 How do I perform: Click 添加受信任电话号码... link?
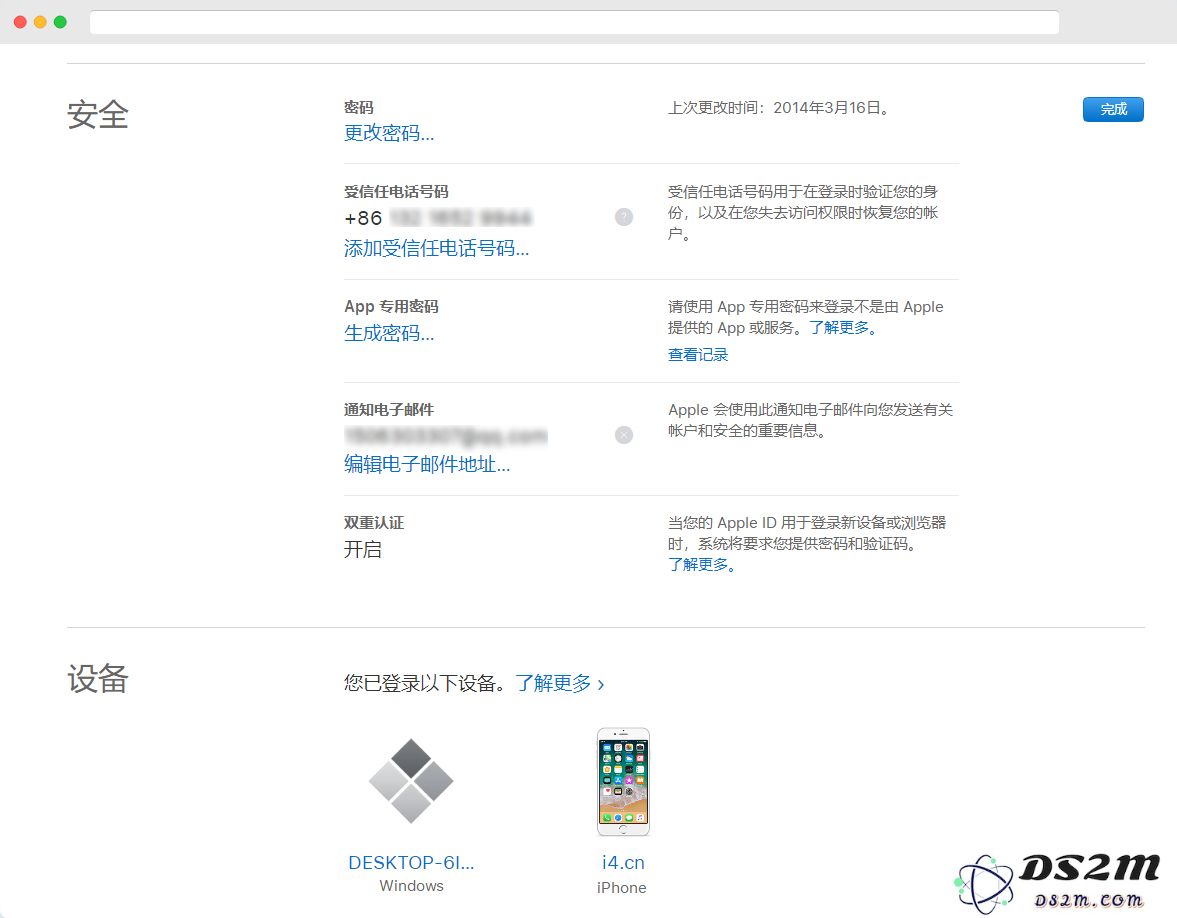(x=436, y=248)
